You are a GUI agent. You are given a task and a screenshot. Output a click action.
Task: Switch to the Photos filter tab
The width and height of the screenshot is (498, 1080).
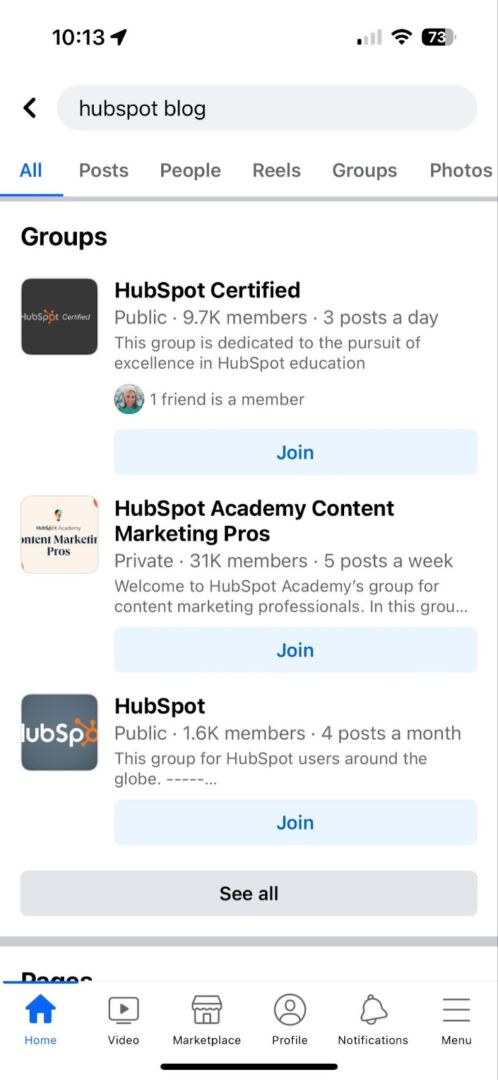pyautogui.click(x=461, y=170)
